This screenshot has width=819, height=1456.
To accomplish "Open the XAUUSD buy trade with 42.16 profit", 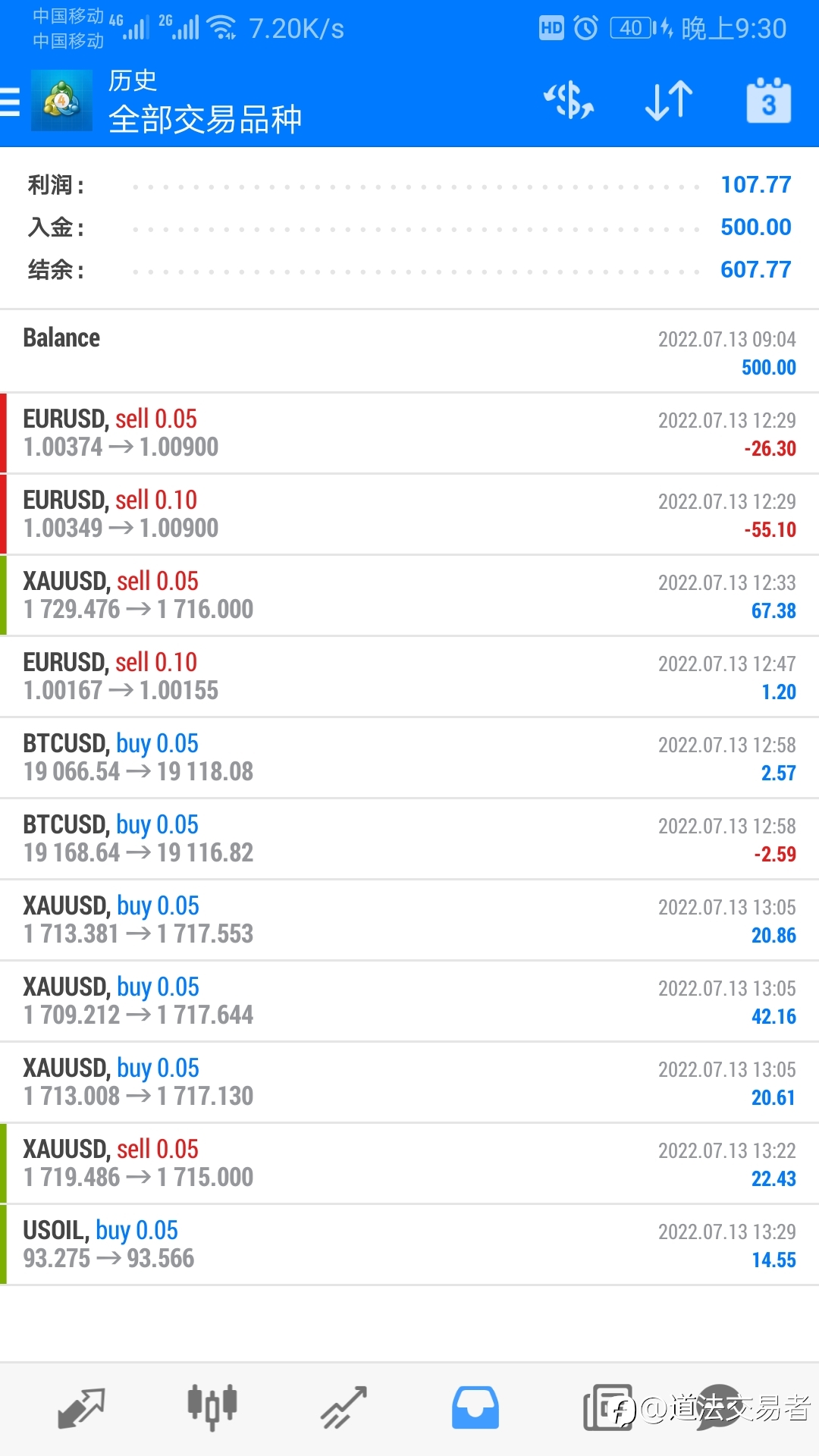I will [x=409, y=1001].
